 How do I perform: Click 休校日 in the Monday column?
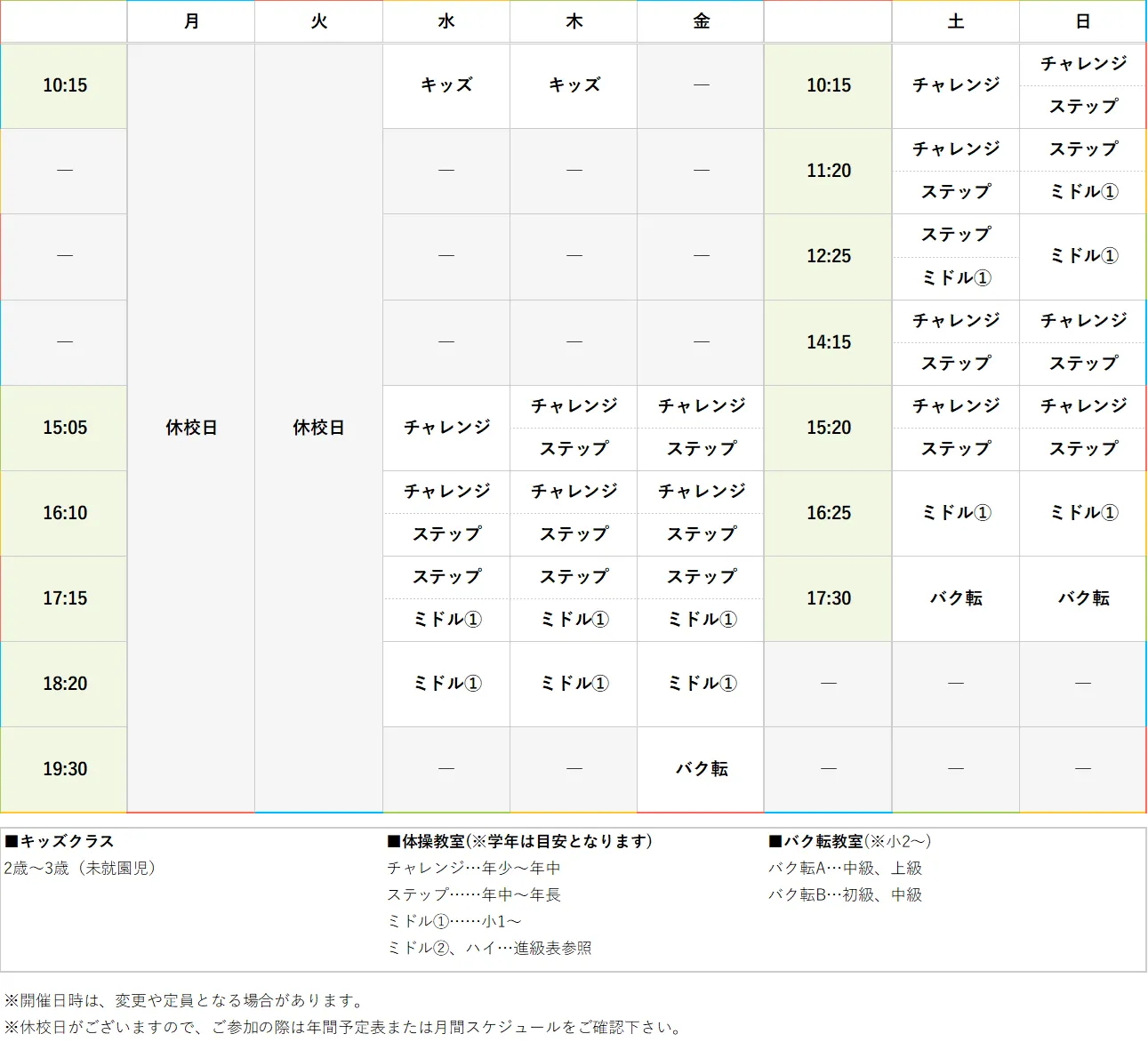[190, 428]
